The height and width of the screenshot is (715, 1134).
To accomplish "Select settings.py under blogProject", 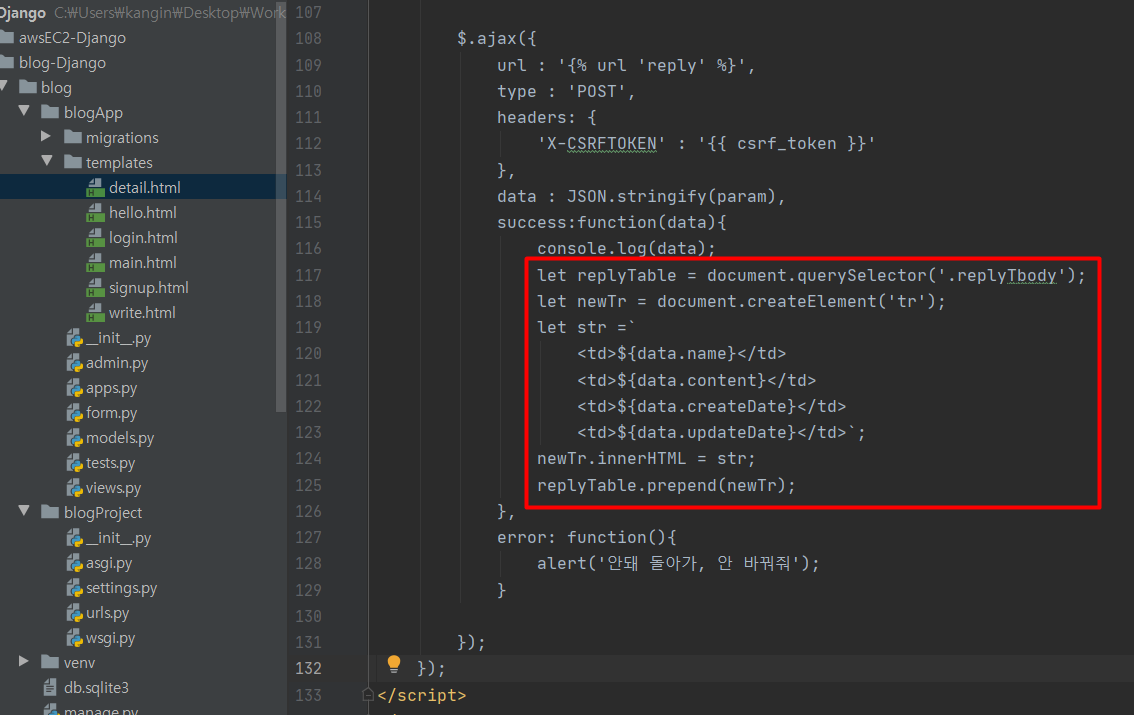I will (x=122, y=588).
